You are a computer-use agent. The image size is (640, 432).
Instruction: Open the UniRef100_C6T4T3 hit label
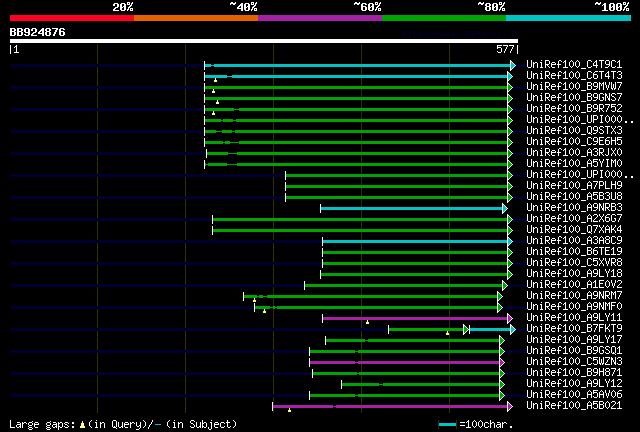pos(574,76)
